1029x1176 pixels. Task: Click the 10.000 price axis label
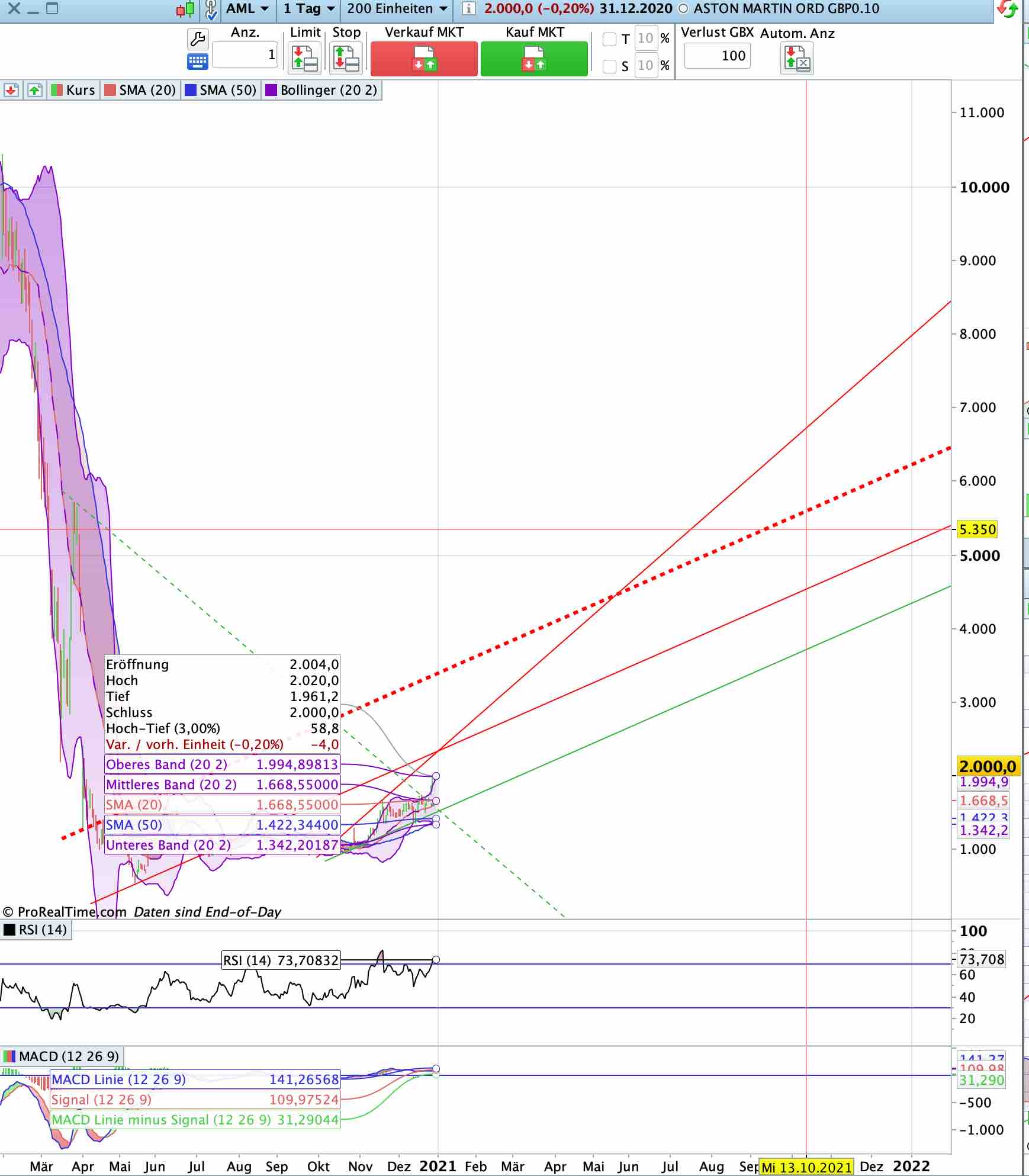point(984,187)
